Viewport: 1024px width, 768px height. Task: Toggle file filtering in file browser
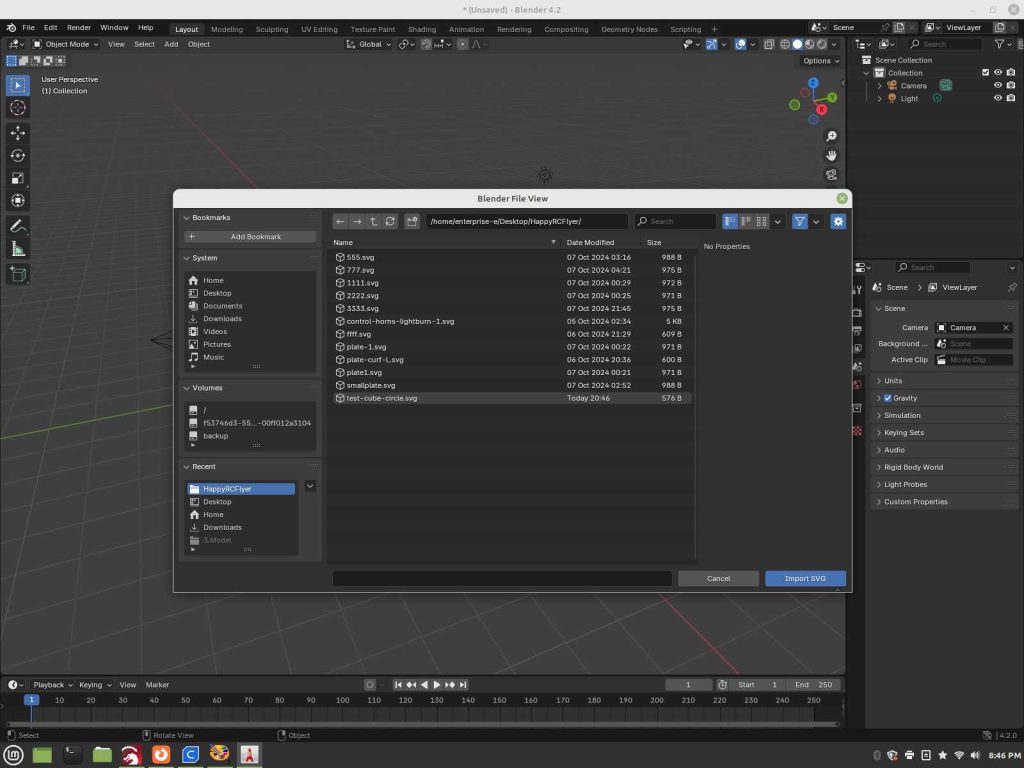(799, 221)
